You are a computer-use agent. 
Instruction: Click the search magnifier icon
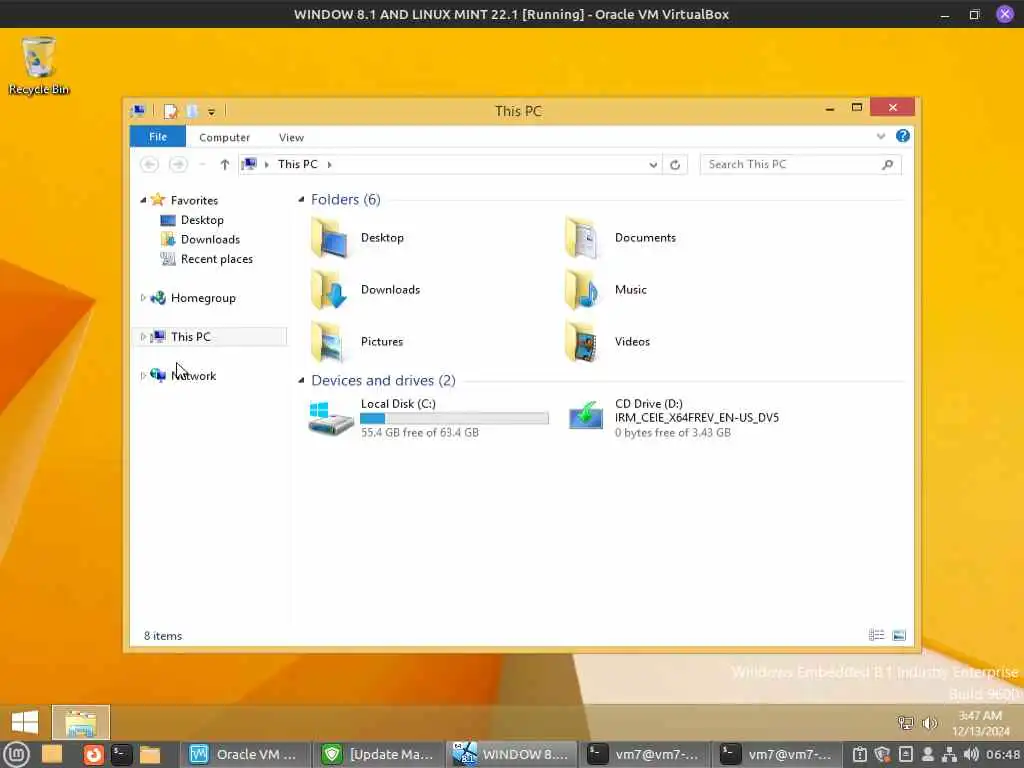(x=888, y=165)
